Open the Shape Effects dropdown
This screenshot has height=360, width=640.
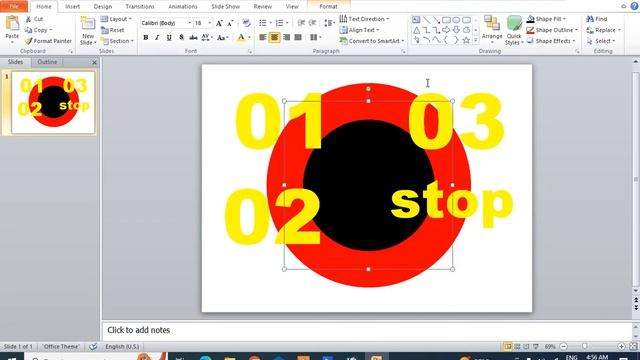pyautogui.click(x=551, y=41)
